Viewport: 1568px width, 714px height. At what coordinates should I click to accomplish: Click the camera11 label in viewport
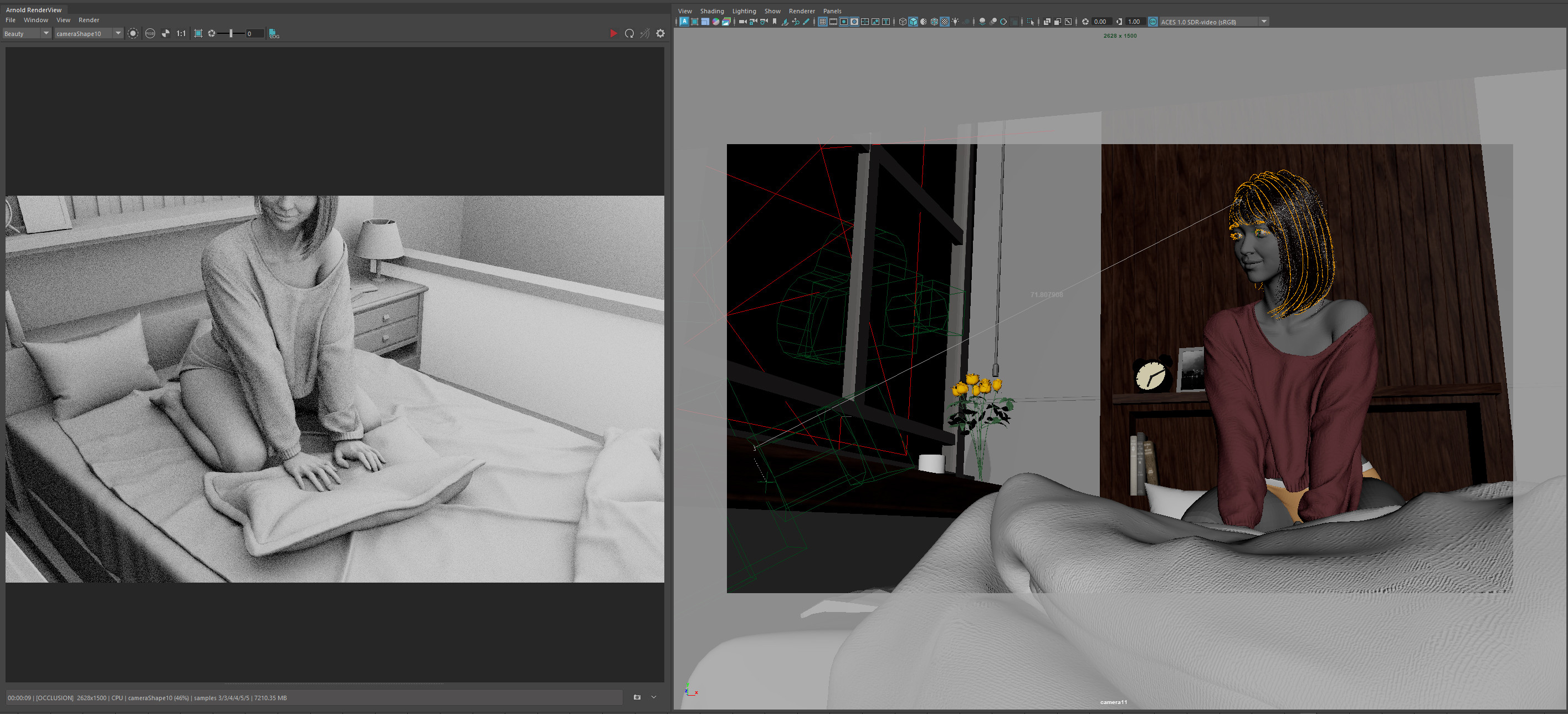1113,702
